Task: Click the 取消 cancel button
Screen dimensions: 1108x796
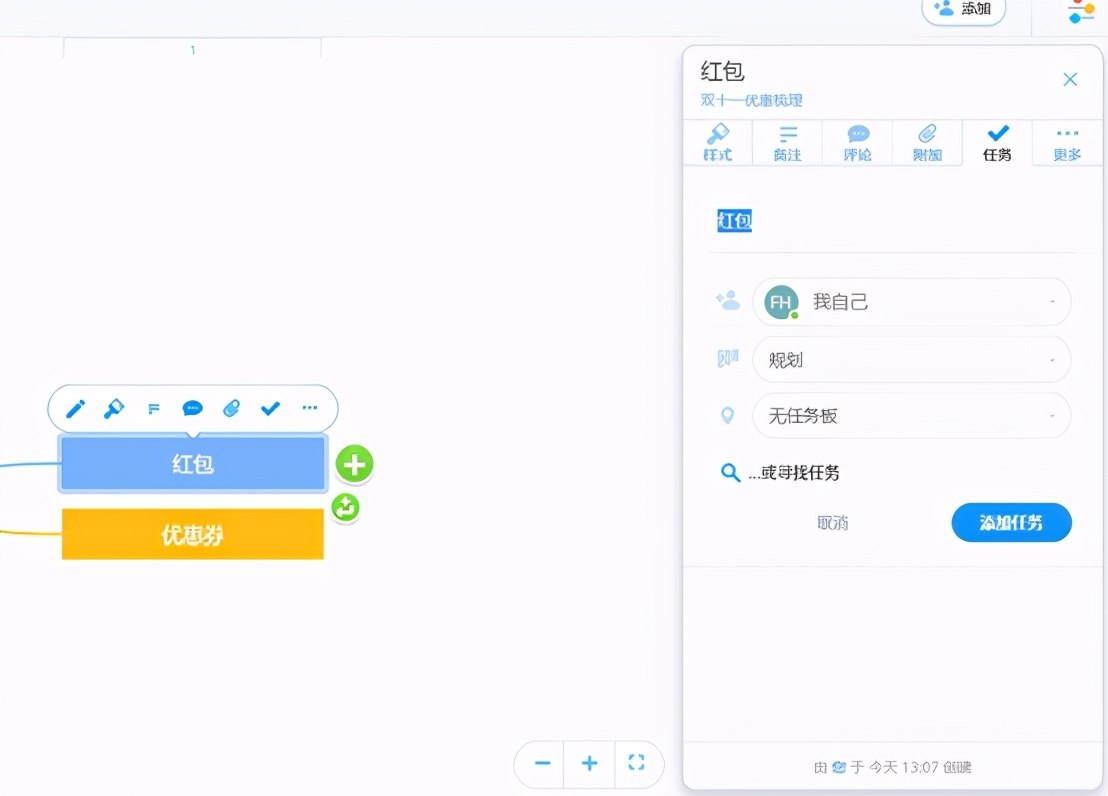Action: pos(832,522)
